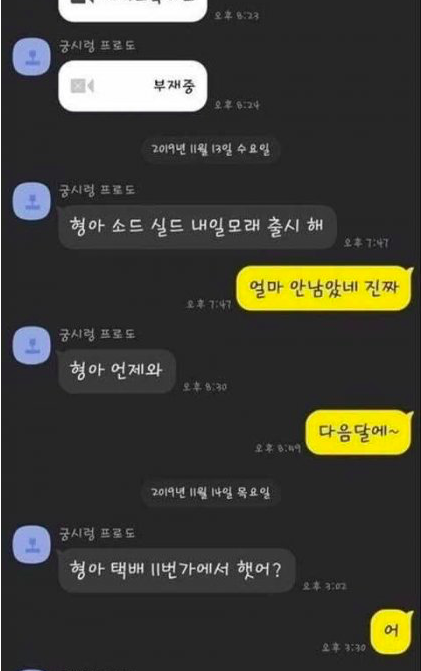
Task: Tap the profile avatar beside 소드 실드 message
Action: (32, 201)
